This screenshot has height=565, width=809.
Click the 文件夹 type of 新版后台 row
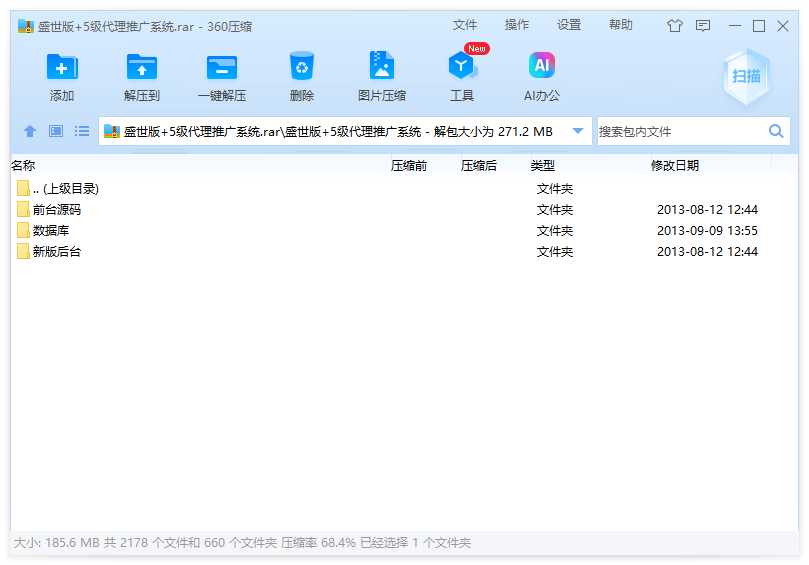pyautogui.click(x=555, y=252)
